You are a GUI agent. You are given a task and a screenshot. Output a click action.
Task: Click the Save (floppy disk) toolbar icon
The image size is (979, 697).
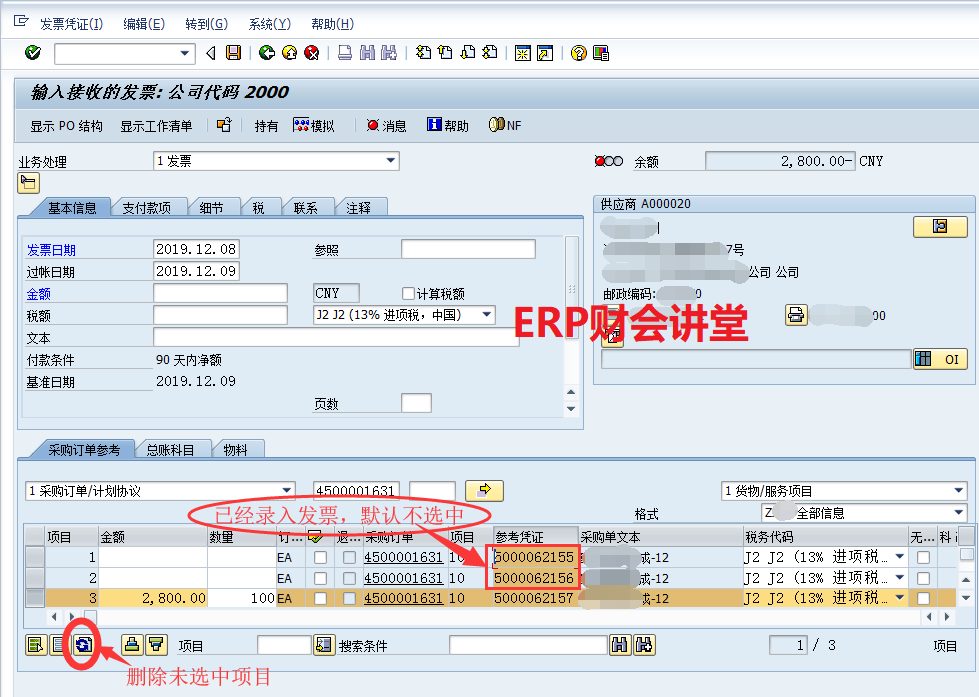point(233,53)
